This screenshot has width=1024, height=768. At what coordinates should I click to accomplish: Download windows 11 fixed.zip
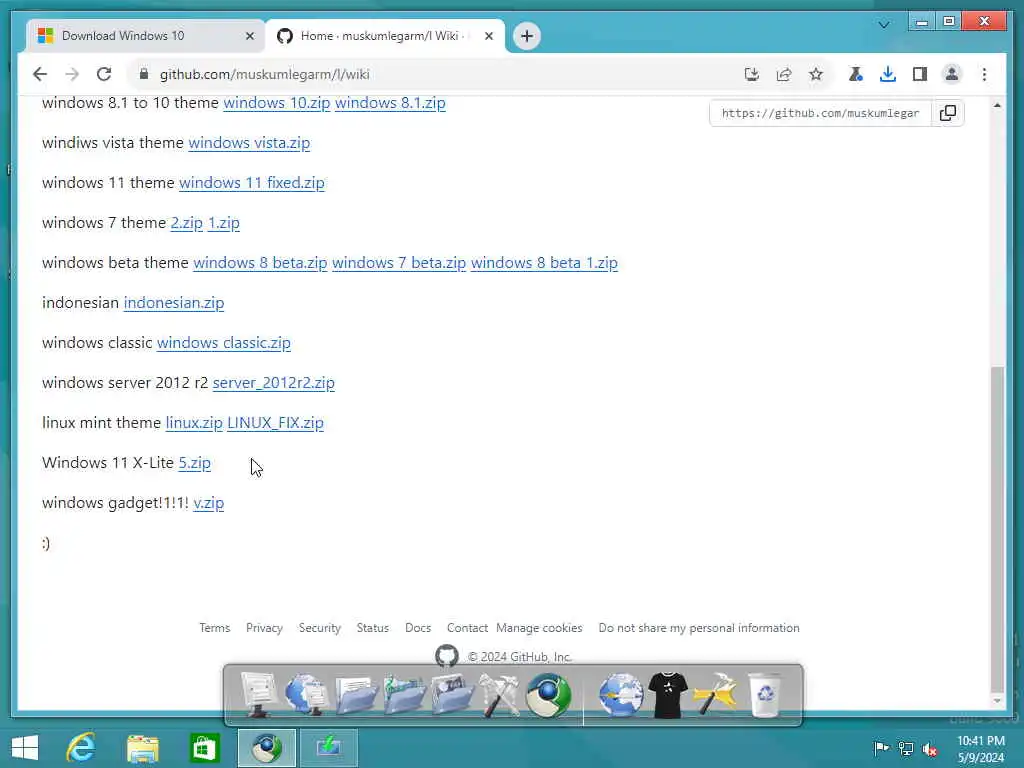251,183
